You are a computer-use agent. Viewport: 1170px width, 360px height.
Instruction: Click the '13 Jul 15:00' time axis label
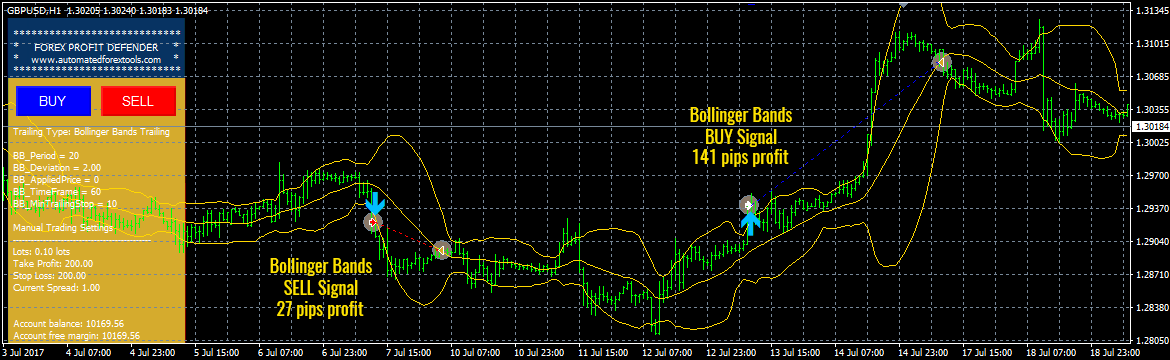[795, 352]
